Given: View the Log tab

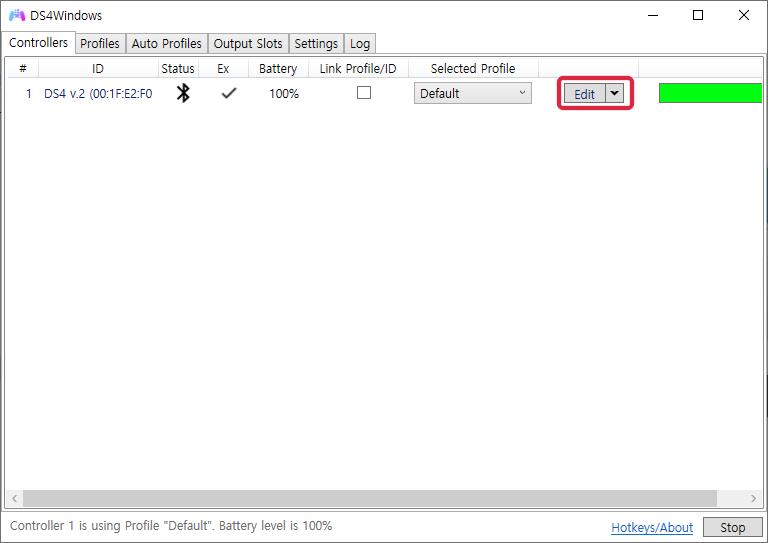Looking at the screenshot, I should [360, 44].
